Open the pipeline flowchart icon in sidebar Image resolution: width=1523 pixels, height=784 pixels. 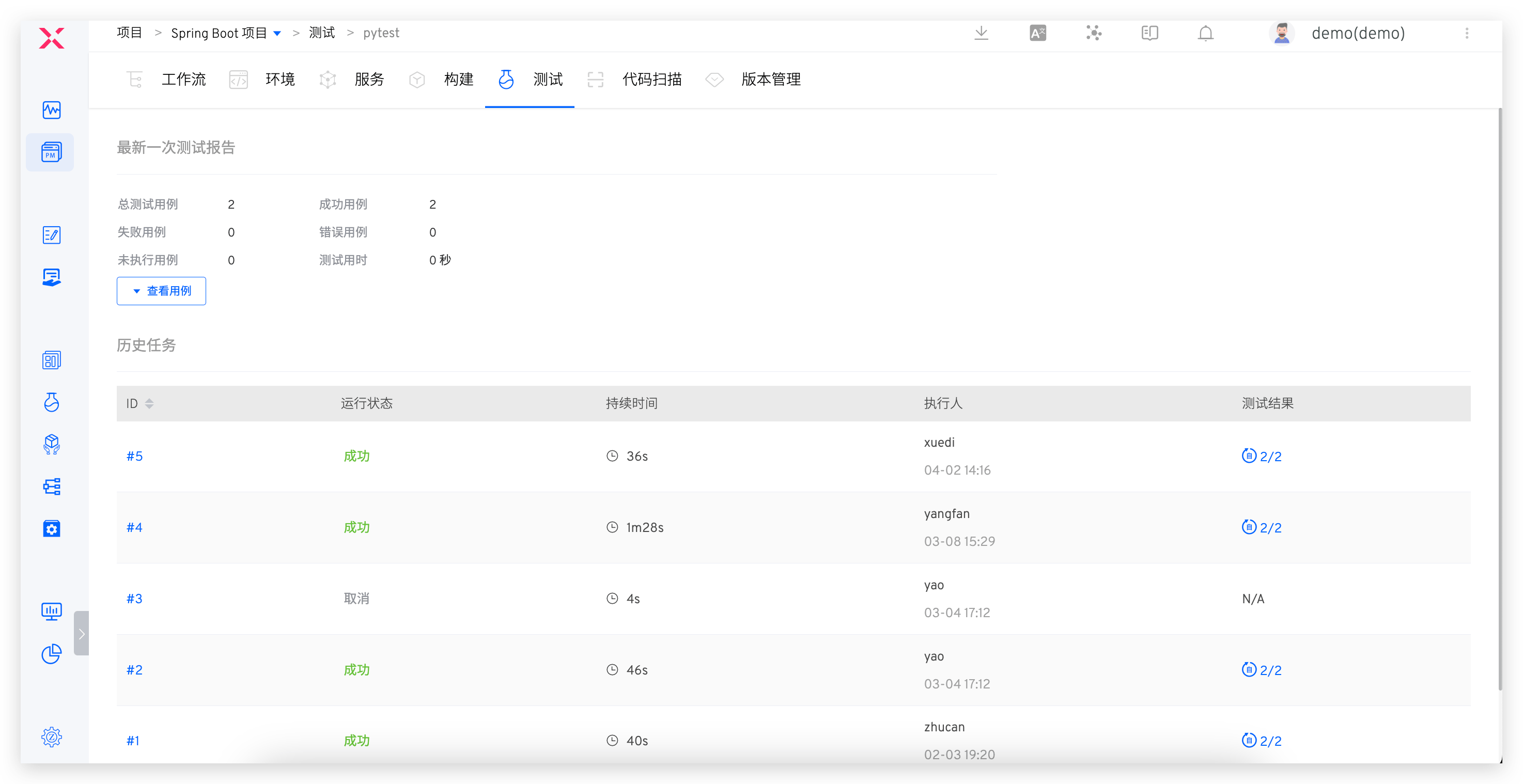52,487
